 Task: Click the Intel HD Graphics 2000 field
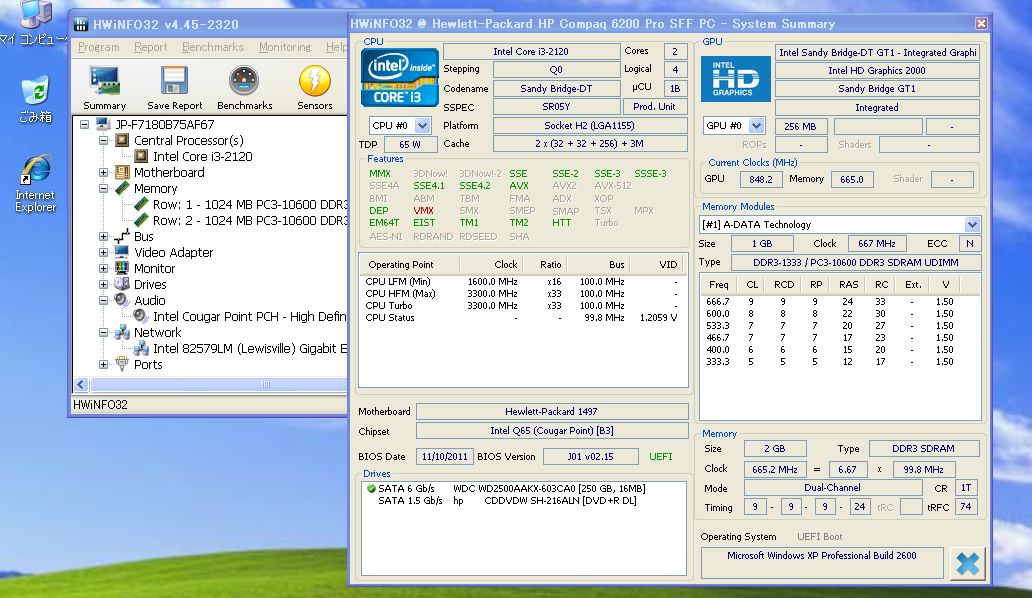[x=877, y=70]
